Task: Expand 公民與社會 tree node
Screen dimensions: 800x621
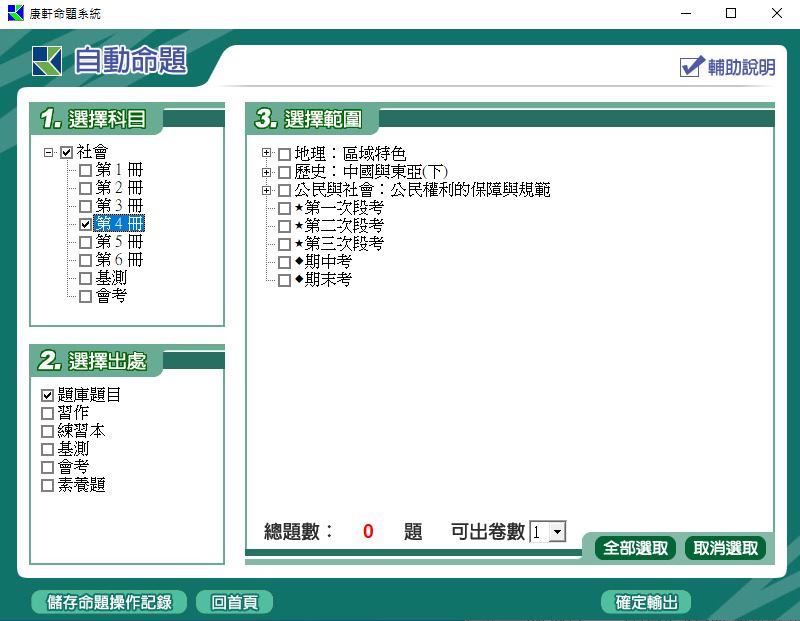Action: pos(266,190)
